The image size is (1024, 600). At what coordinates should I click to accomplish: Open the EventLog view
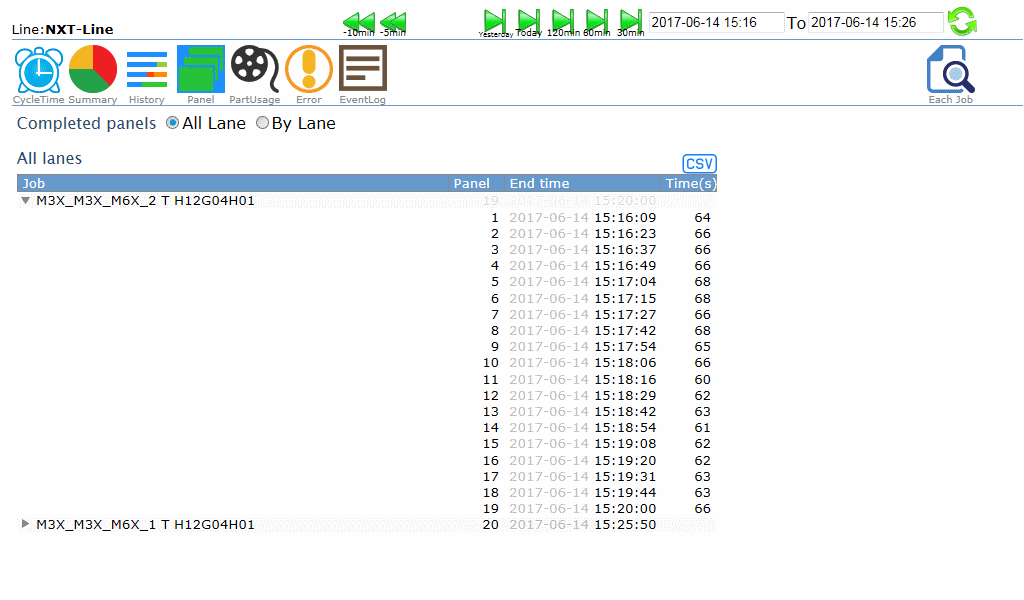[x=363, y=69]
